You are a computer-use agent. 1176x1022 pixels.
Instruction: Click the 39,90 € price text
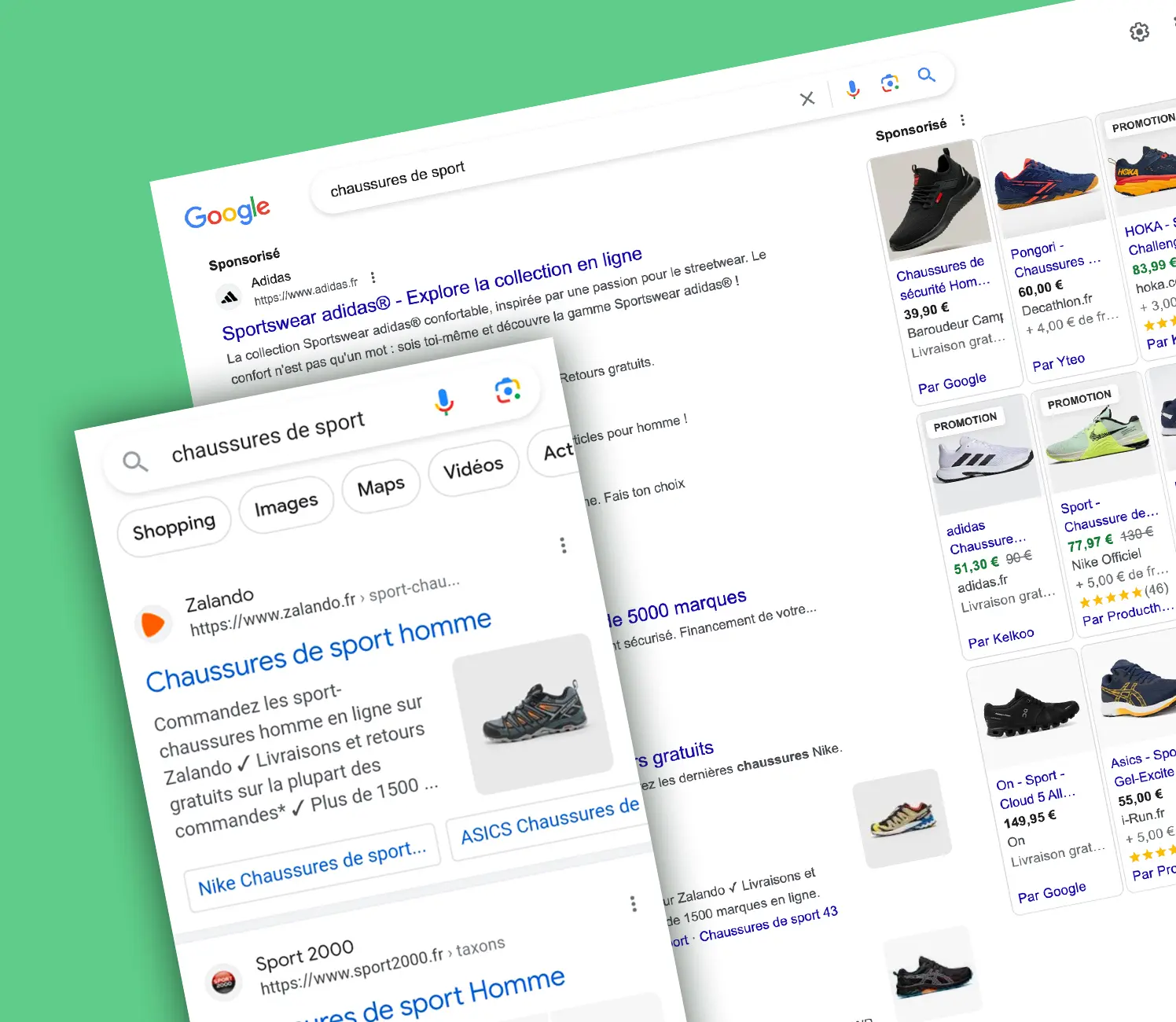pyautogui.click(x=926, y=311)
